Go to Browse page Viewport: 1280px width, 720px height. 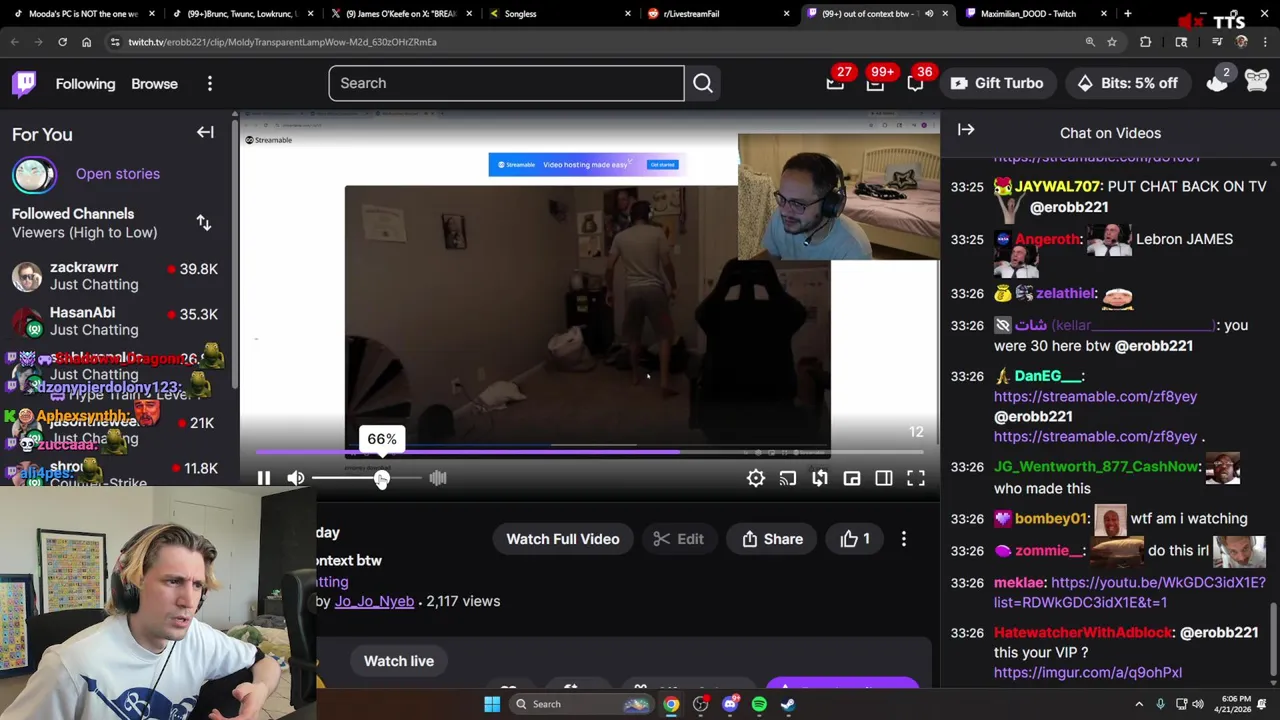coord(154,84)
